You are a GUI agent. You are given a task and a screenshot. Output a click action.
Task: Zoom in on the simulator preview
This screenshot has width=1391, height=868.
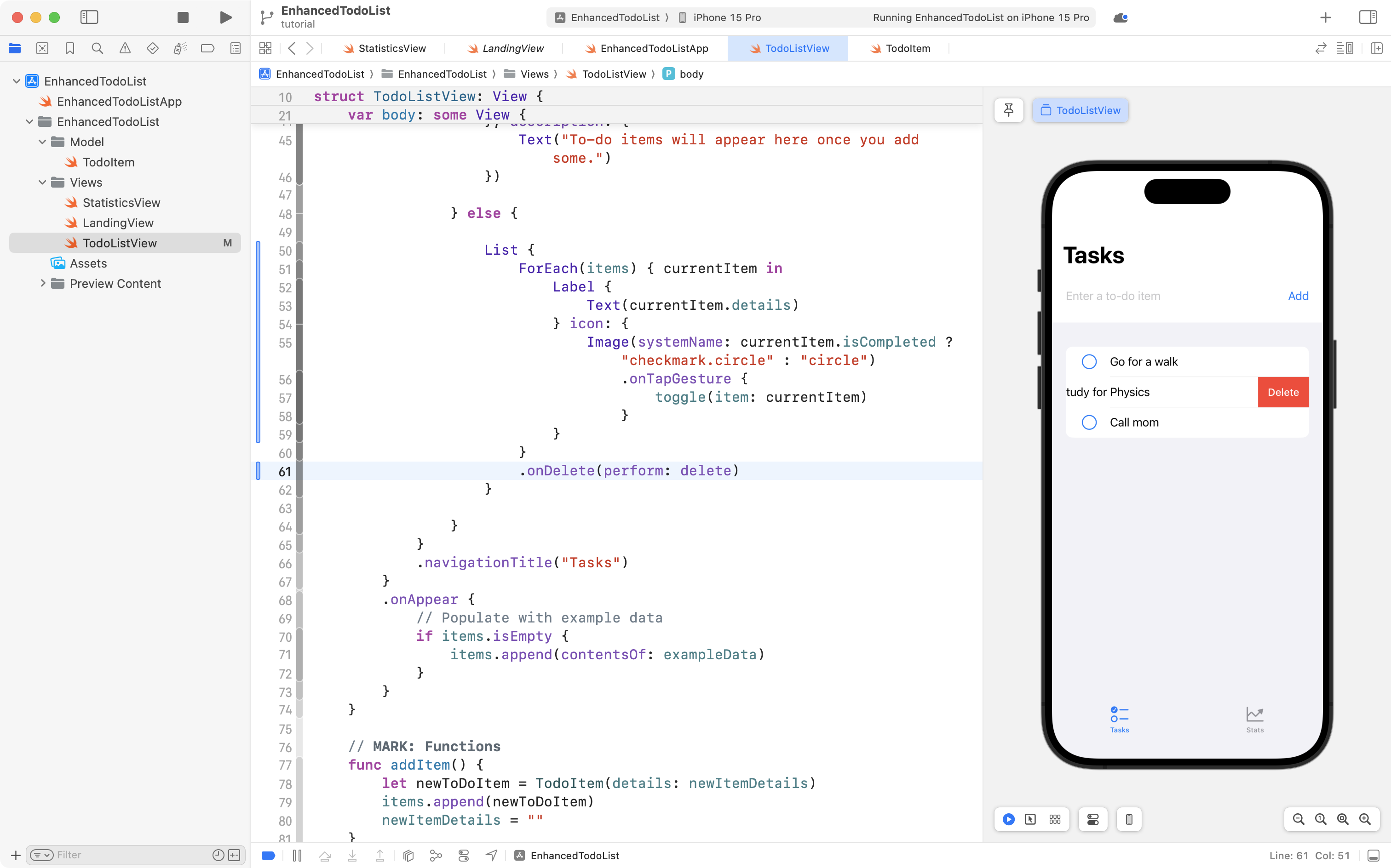click(1365, 819)
